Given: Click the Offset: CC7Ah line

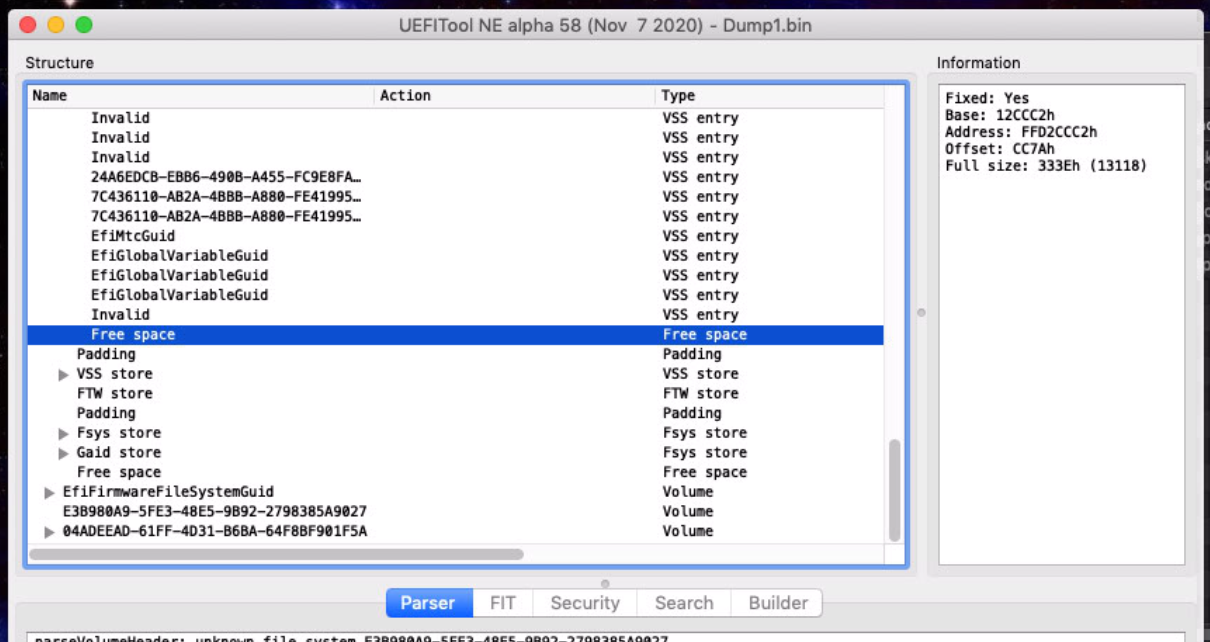Looking at the screenshot, I should 999,149.
